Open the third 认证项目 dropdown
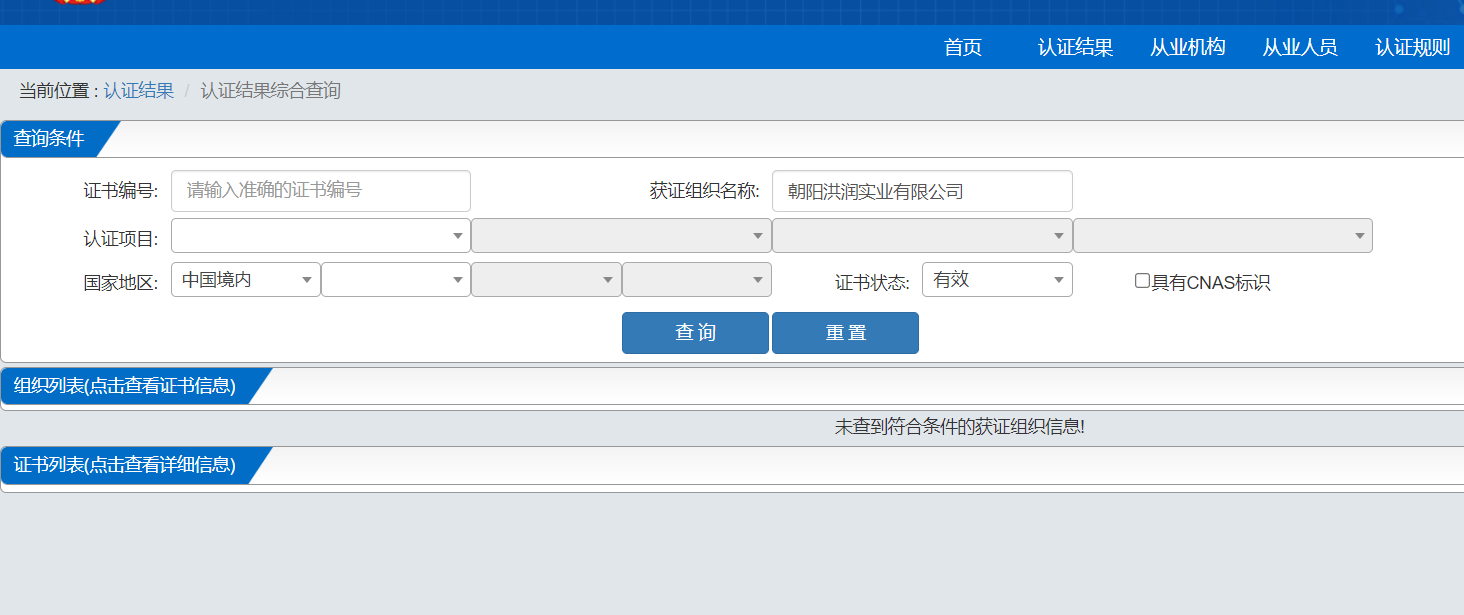The image size is (1464, 615). pos(922,236)
